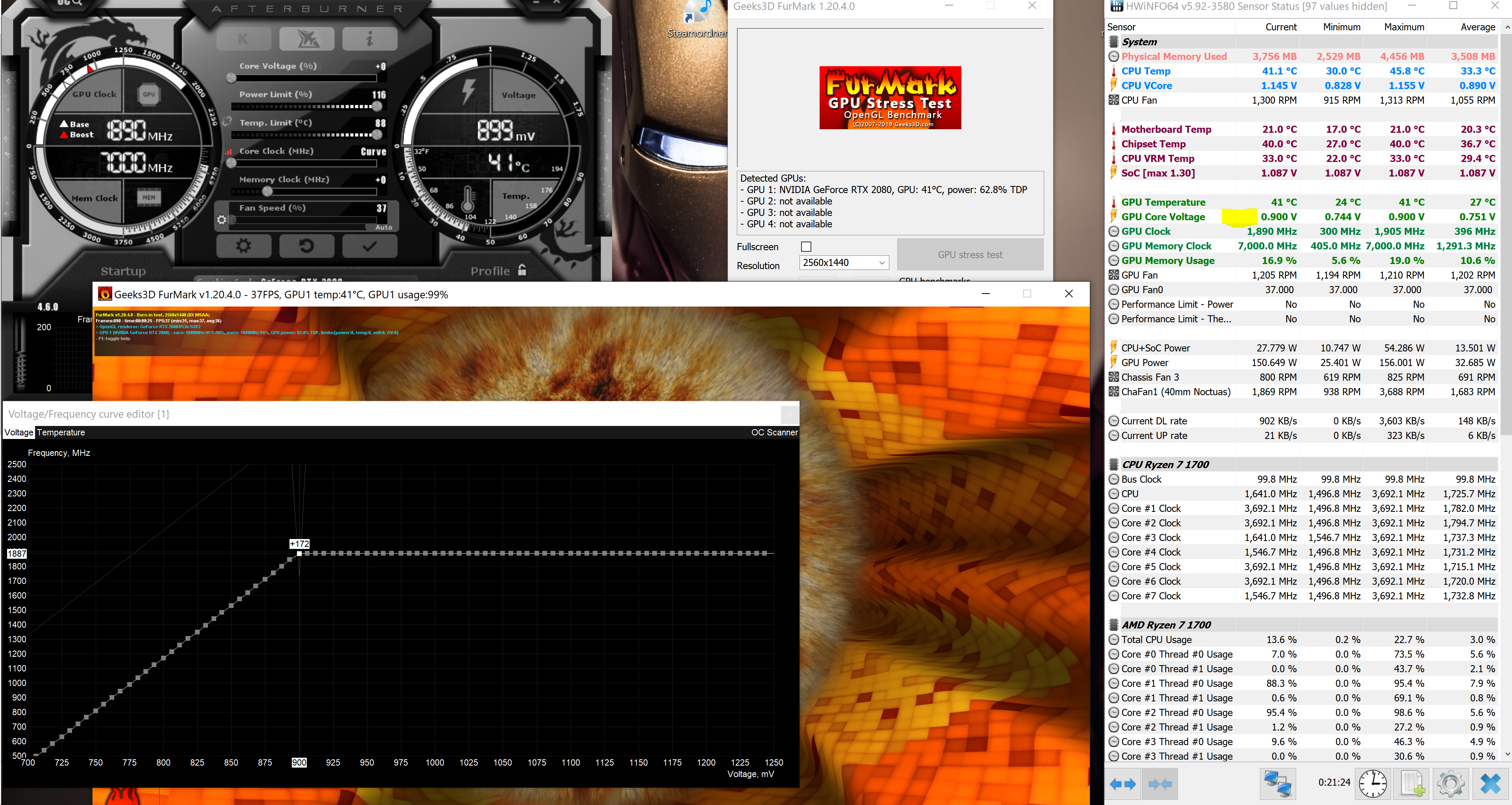Start the FurMark GPU stress test

tap(970, 254)
